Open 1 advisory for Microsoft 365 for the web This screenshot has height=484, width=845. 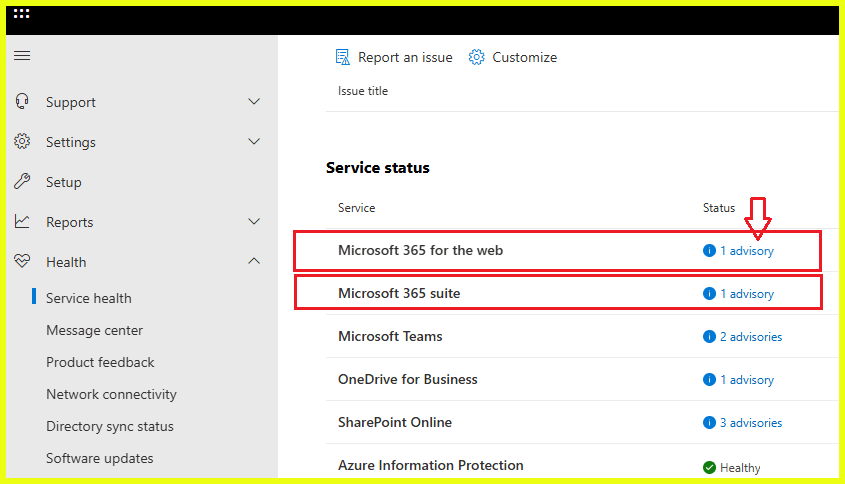click(747, 251)
